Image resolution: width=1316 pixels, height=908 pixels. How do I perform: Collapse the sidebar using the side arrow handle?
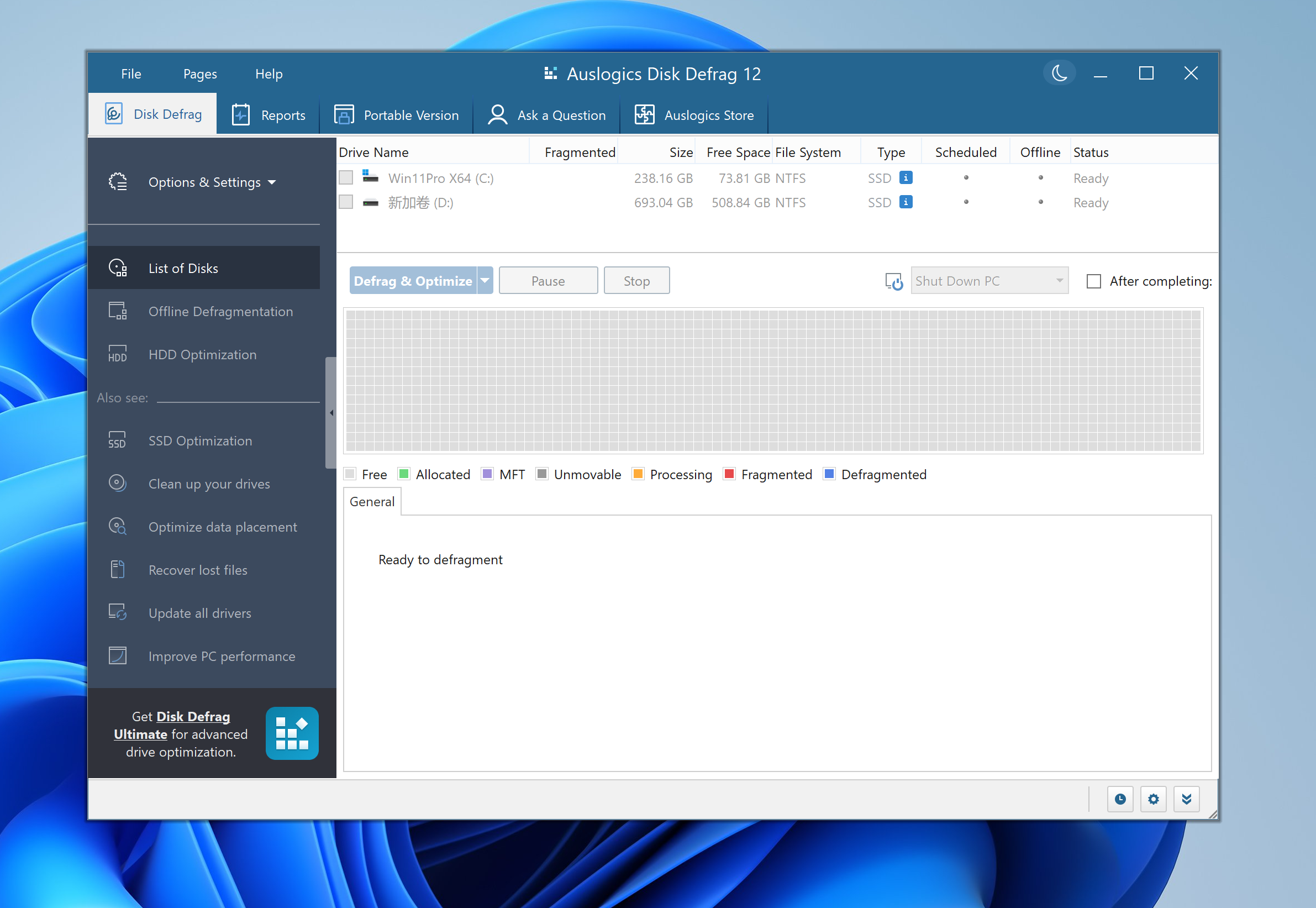point(331,412)
